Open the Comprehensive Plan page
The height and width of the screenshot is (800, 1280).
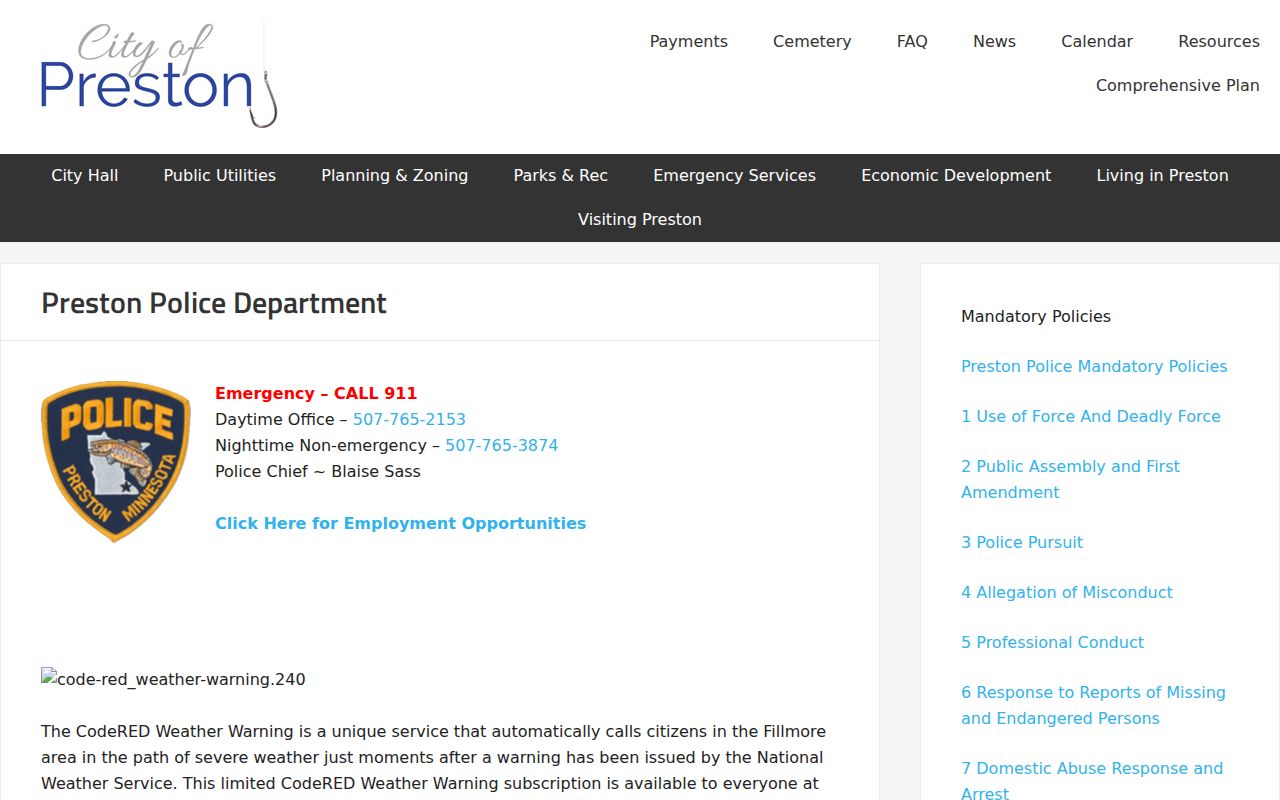click(1178, 85)
